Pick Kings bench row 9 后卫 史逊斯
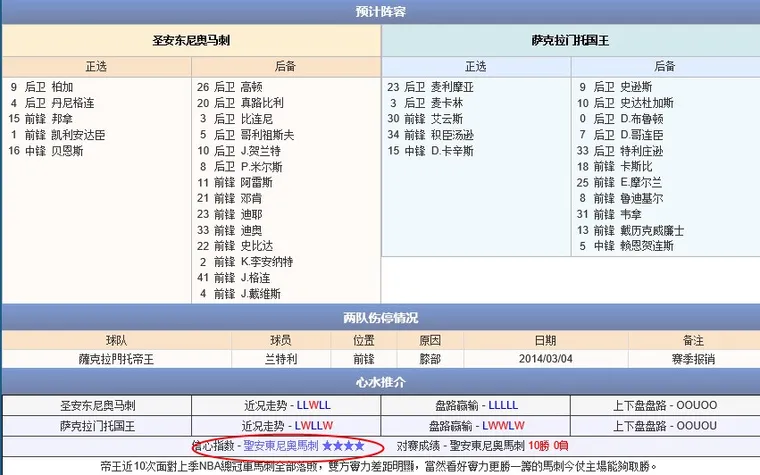Image resolution: width=760 pixels, height=475 pixels. [616, 87]
